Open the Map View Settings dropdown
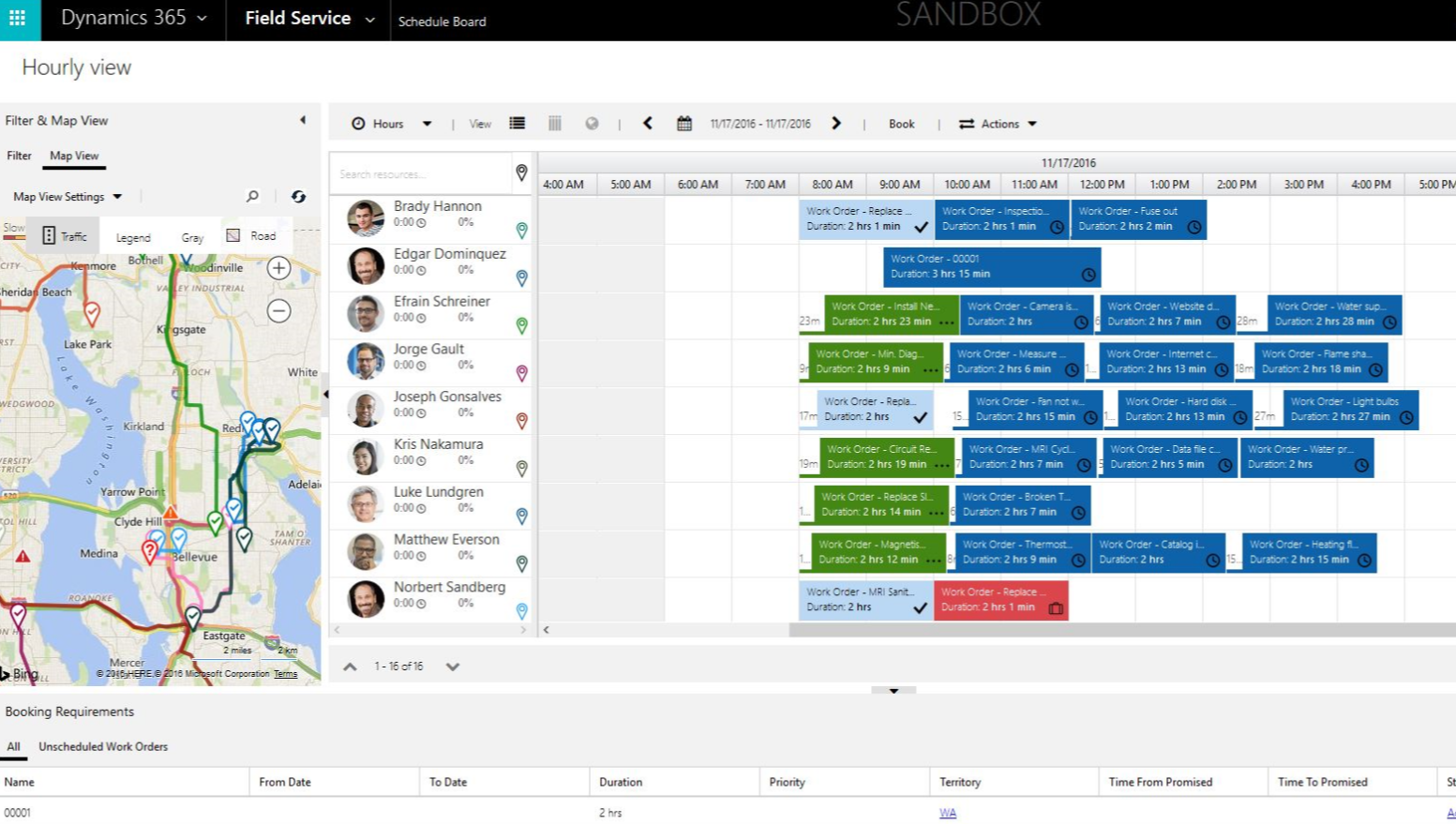The height and width of the screenshot is (824, 1456). [x=68, y=197]
